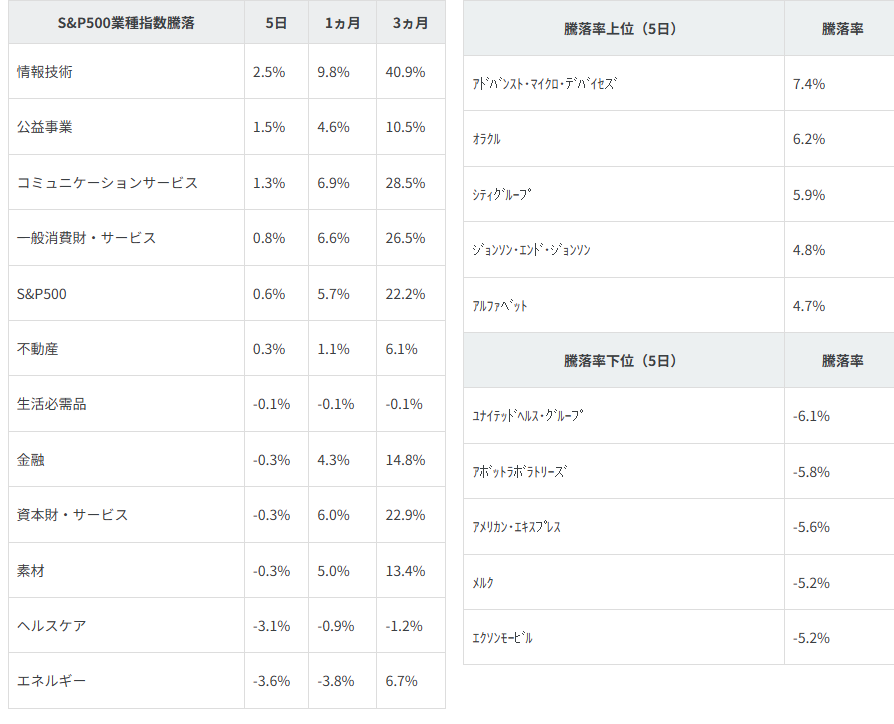The height and width of the screenshot is (724, 894).
Task: Select the 一般消費財・サービス row label
Action: coord(87,238)
